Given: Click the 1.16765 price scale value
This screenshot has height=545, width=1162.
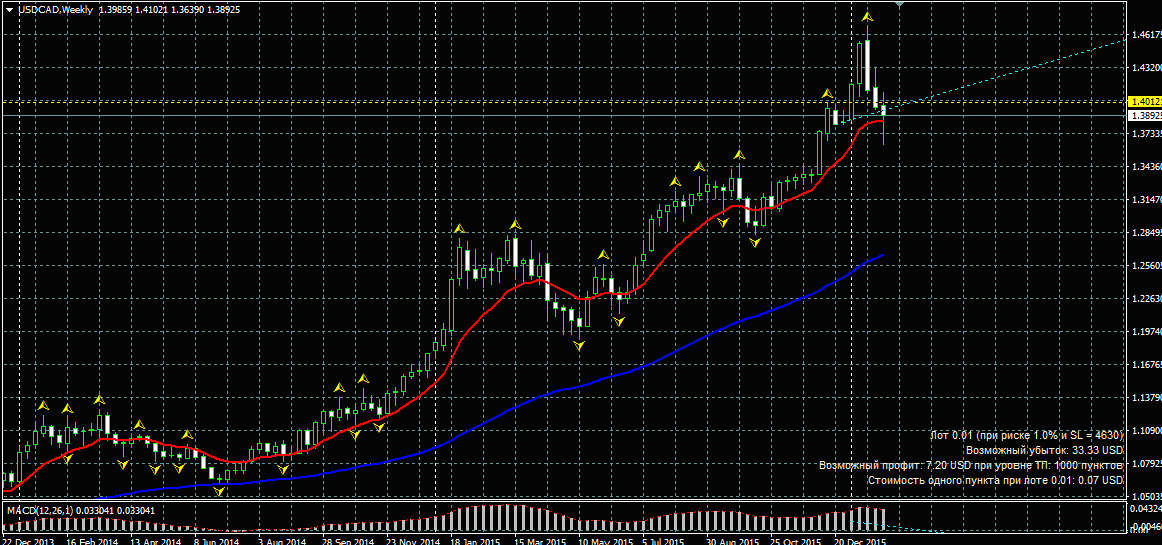Looking at the screenshot, I should (x=1146, y=365).
